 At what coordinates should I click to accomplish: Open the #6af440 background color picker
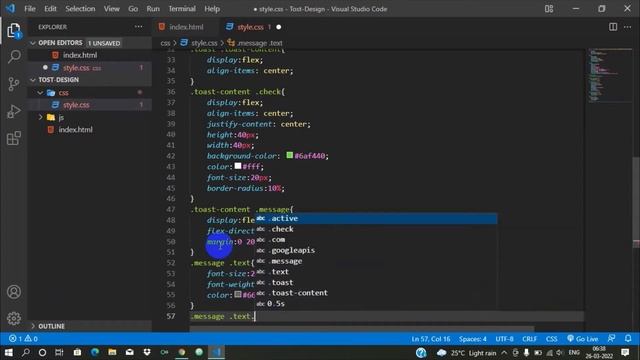(x=289, y=155)
